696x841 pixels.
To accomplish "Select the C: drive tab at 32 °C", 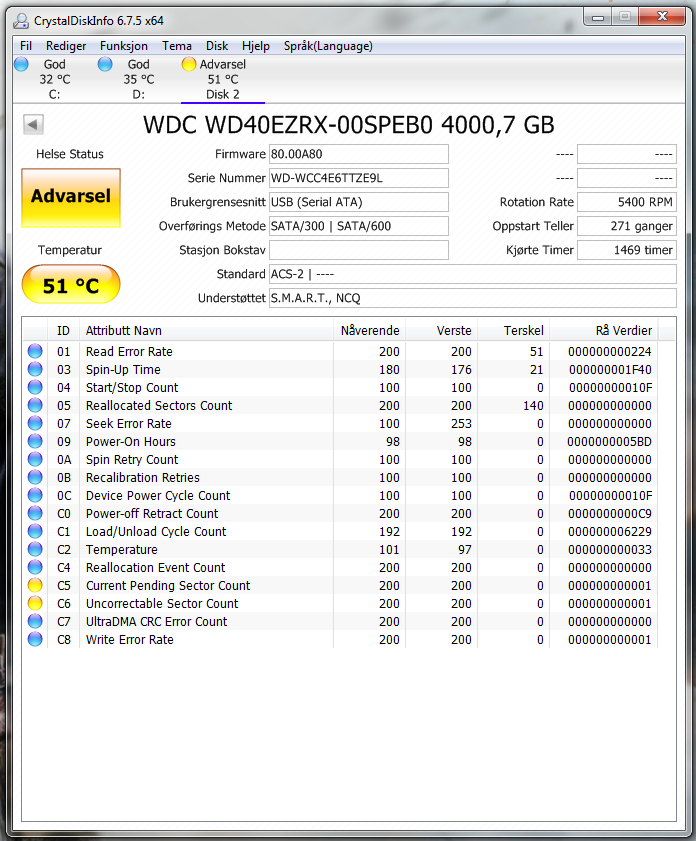I will point(55,79).
